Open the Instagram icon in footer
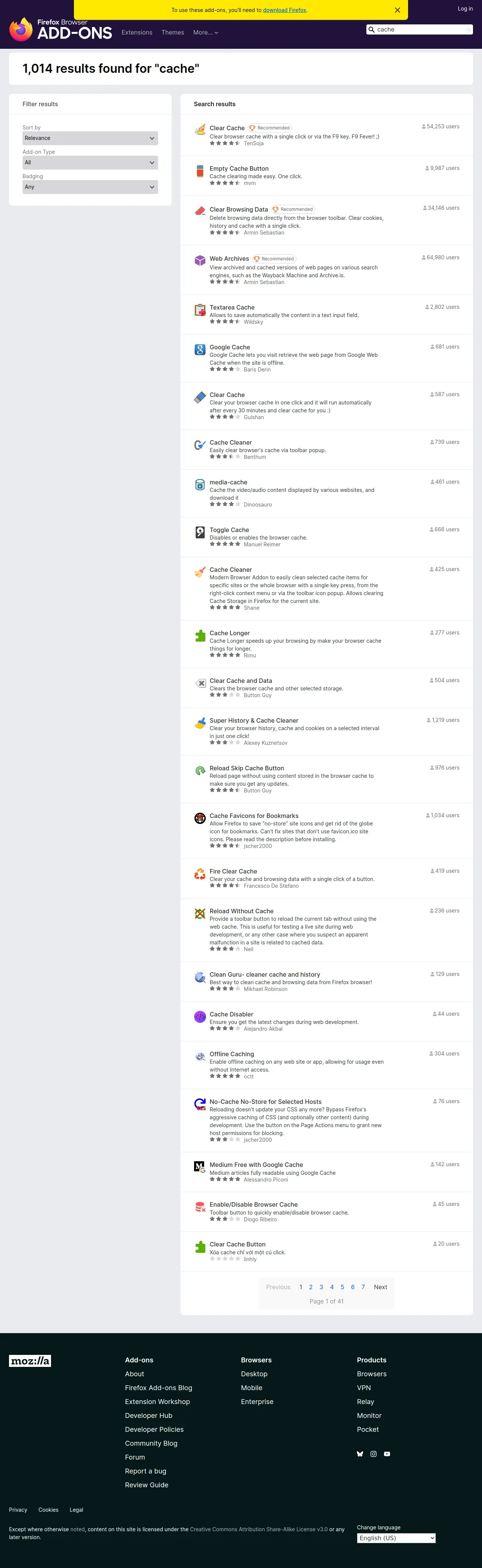Screen dimensions: 482x1568 click(x=374, y=1454)
